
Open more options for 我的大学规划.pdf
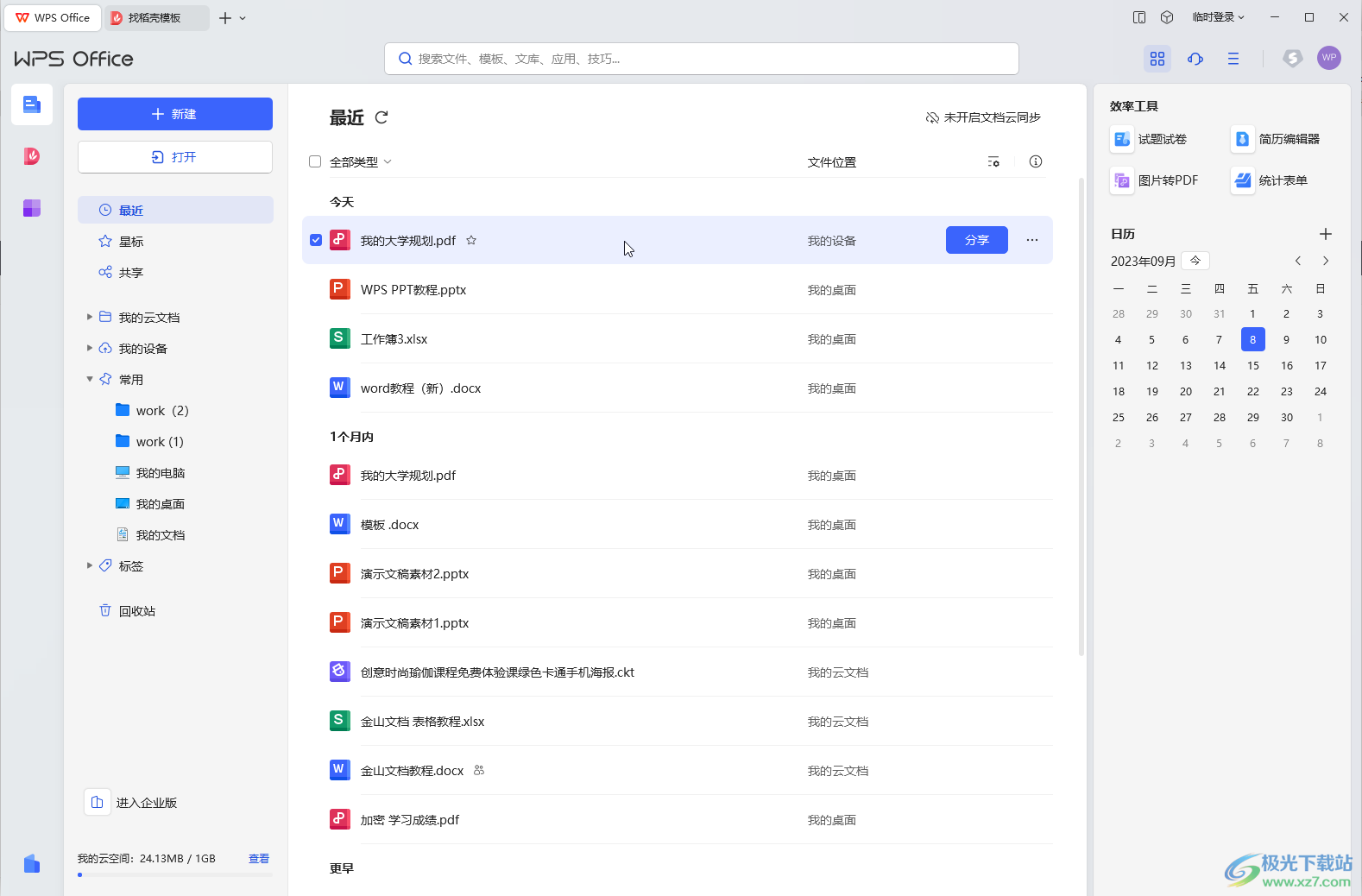coord(1032,240)
